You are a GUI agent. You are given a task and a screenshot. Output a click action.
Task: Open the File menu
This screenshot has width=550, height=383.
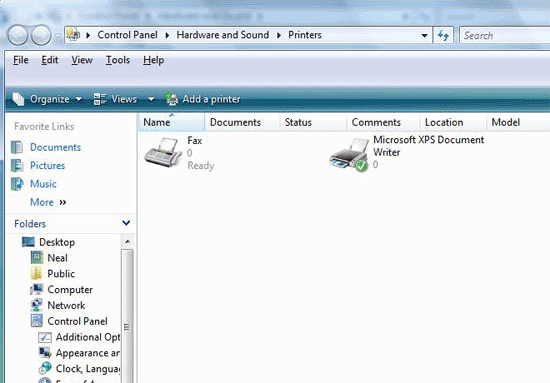coord(21,60)
